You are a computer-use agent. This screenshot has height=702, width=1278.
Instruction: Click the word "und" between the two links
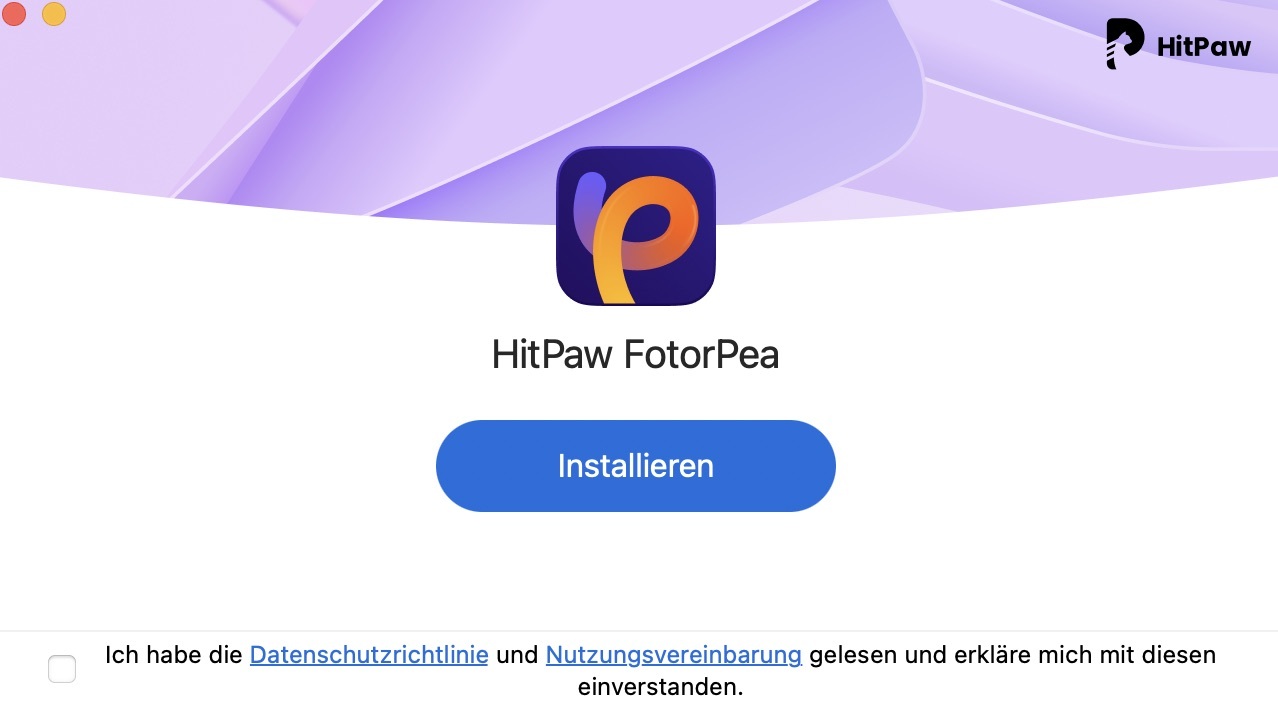[x=517, y=655]
